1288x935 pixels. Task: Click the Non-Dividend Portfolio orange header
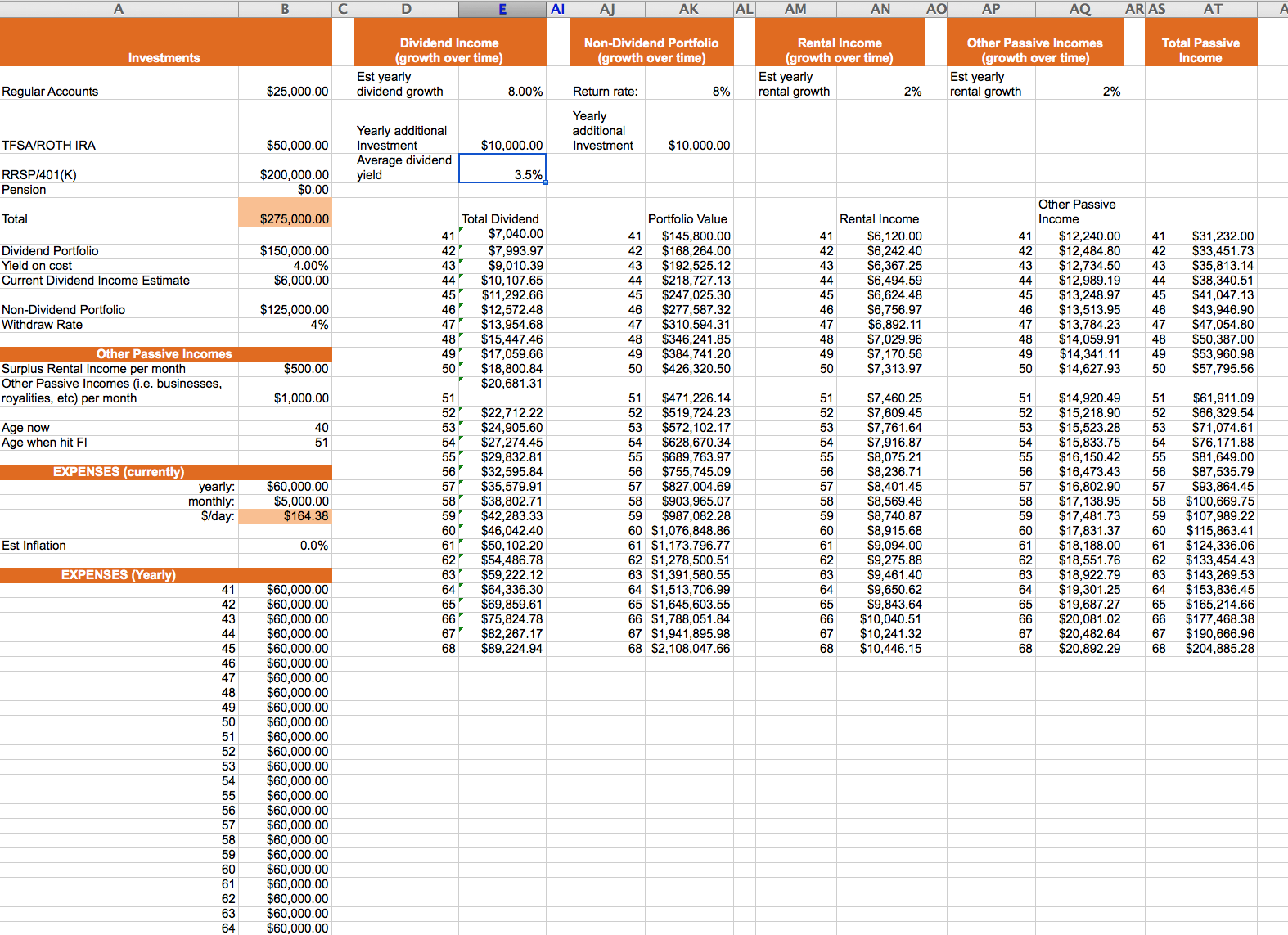651,43
